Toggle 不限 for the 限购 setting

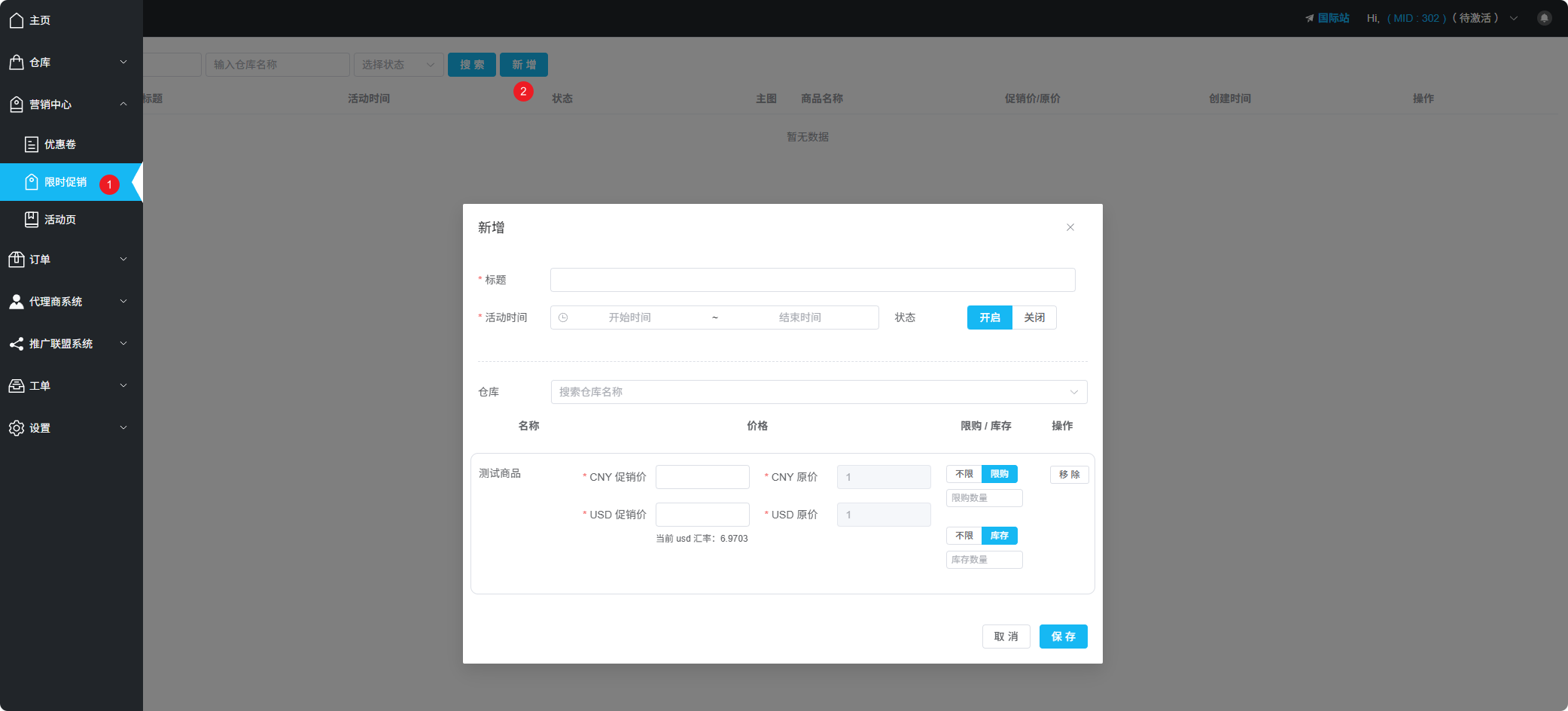click(x=964, y=474)
